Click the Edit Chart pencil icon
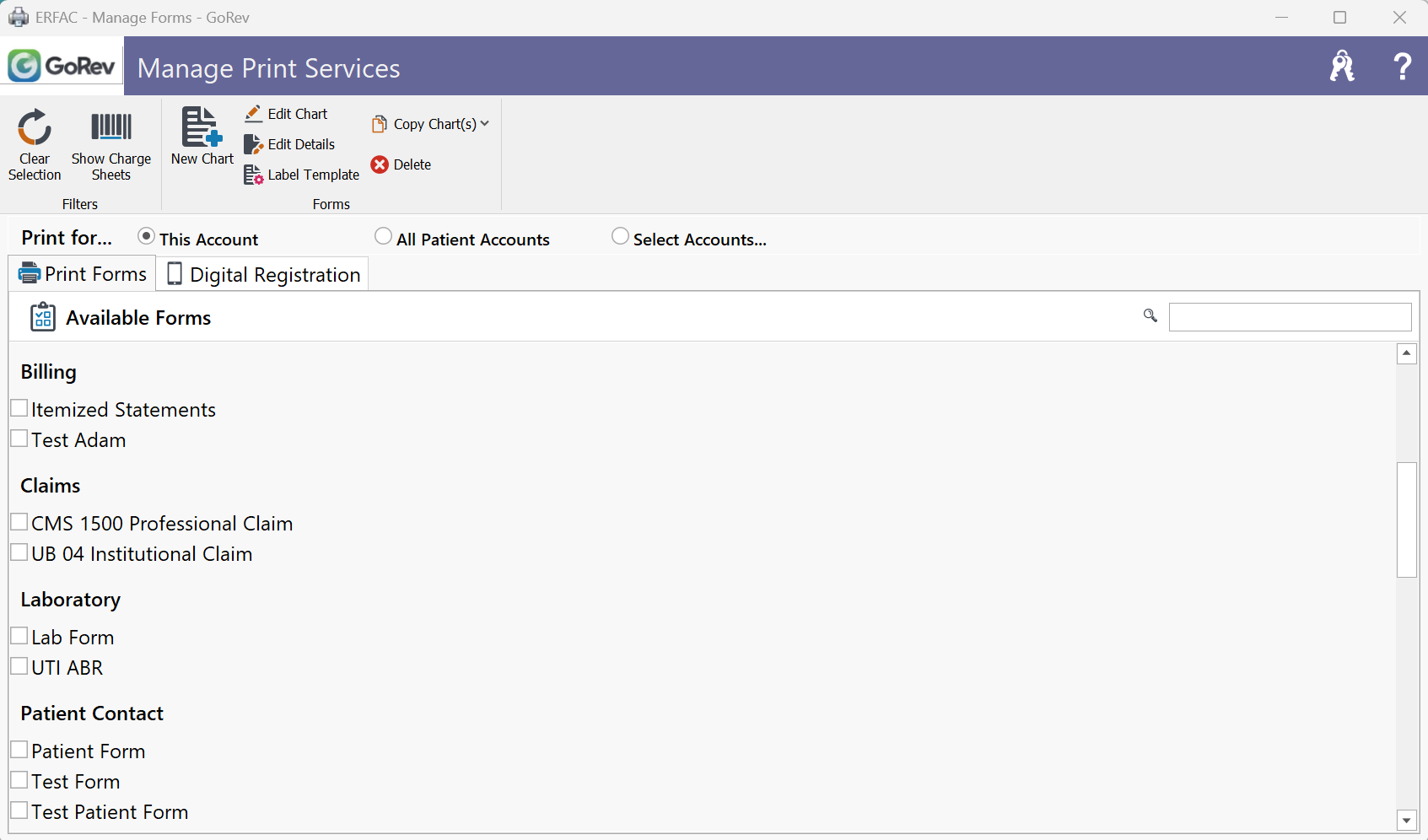 (253, 114)
